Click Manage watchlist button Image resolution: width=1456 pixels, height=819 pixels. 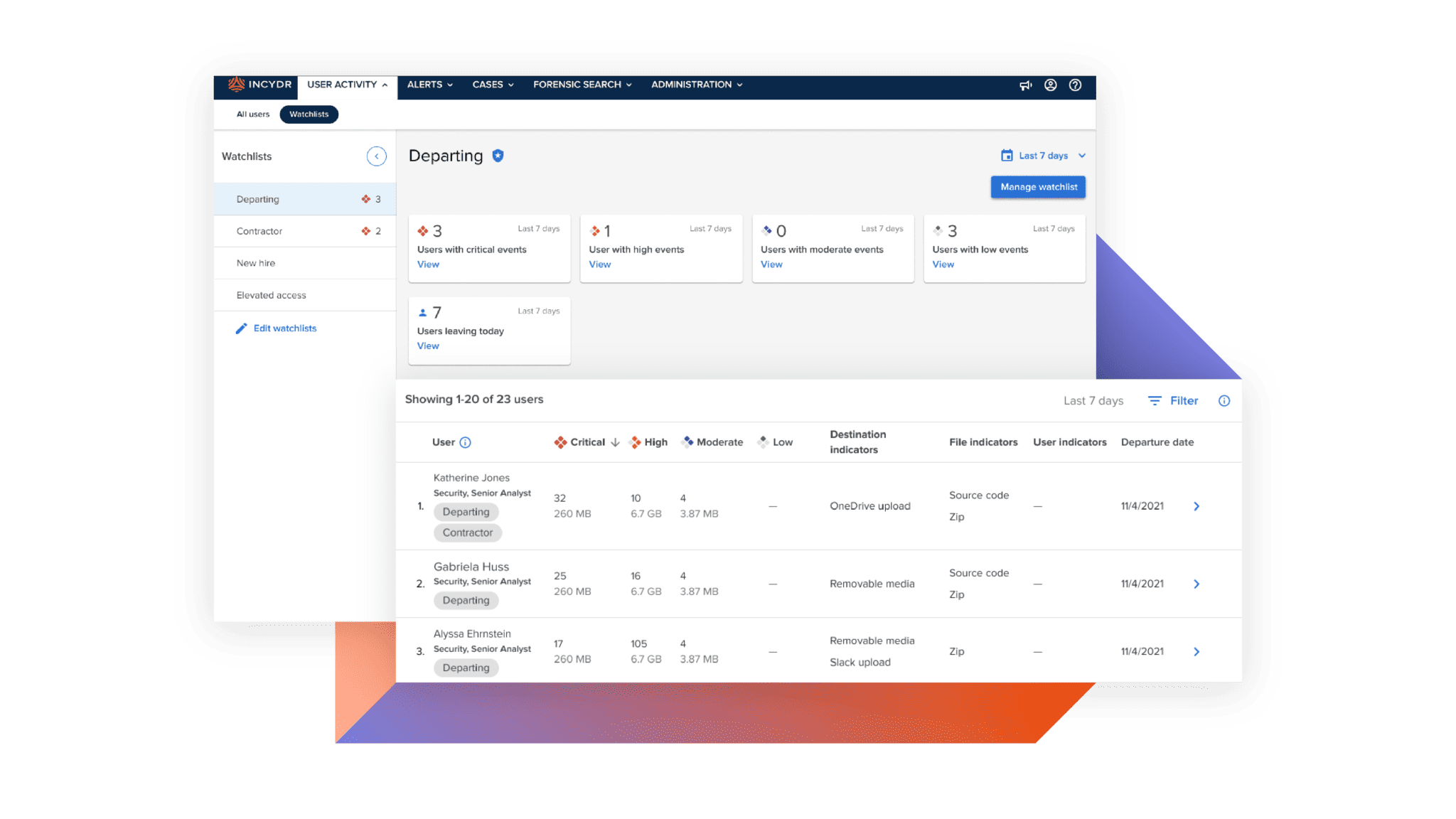pos(1040,187)
